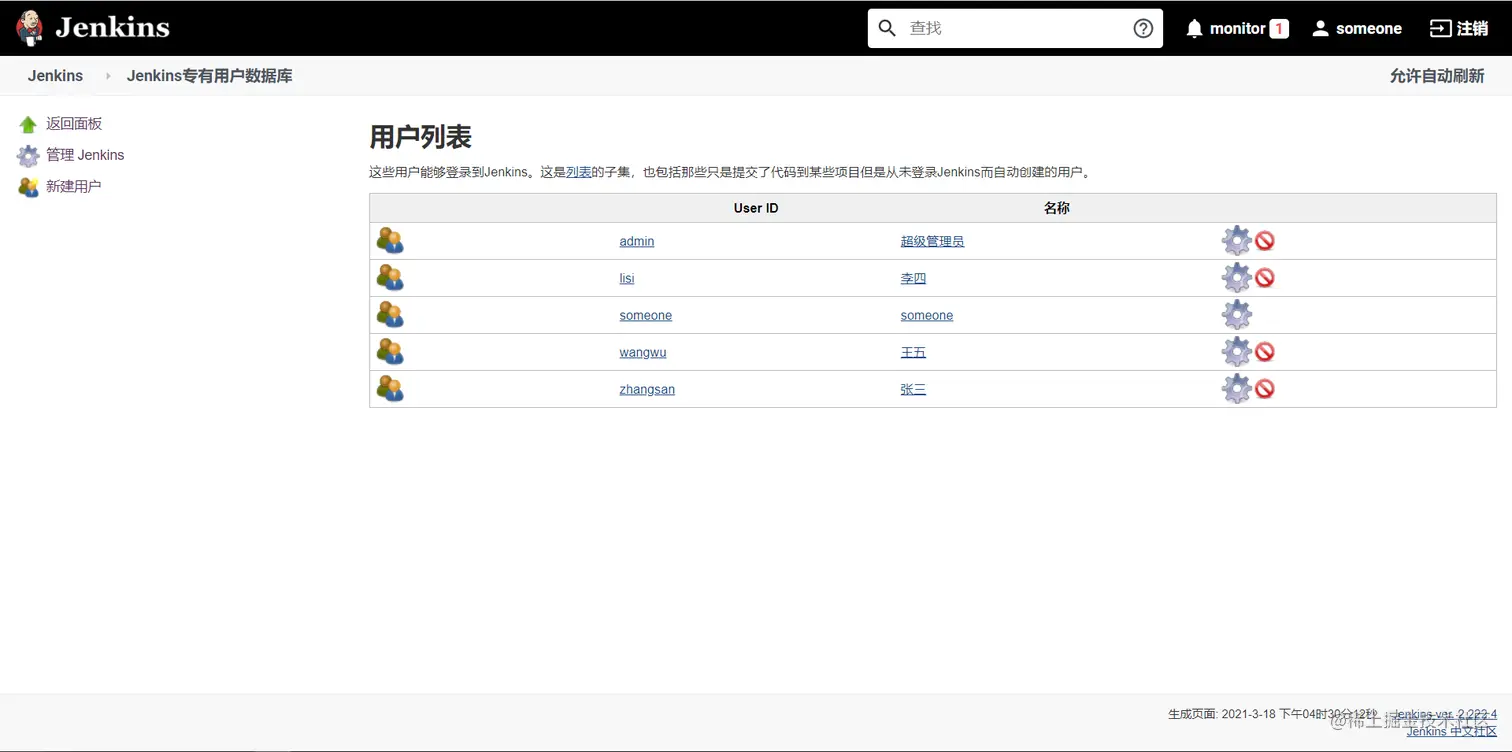
Task: Delete zhangsan user via red icon
Action: click(x=1265, y=389)
